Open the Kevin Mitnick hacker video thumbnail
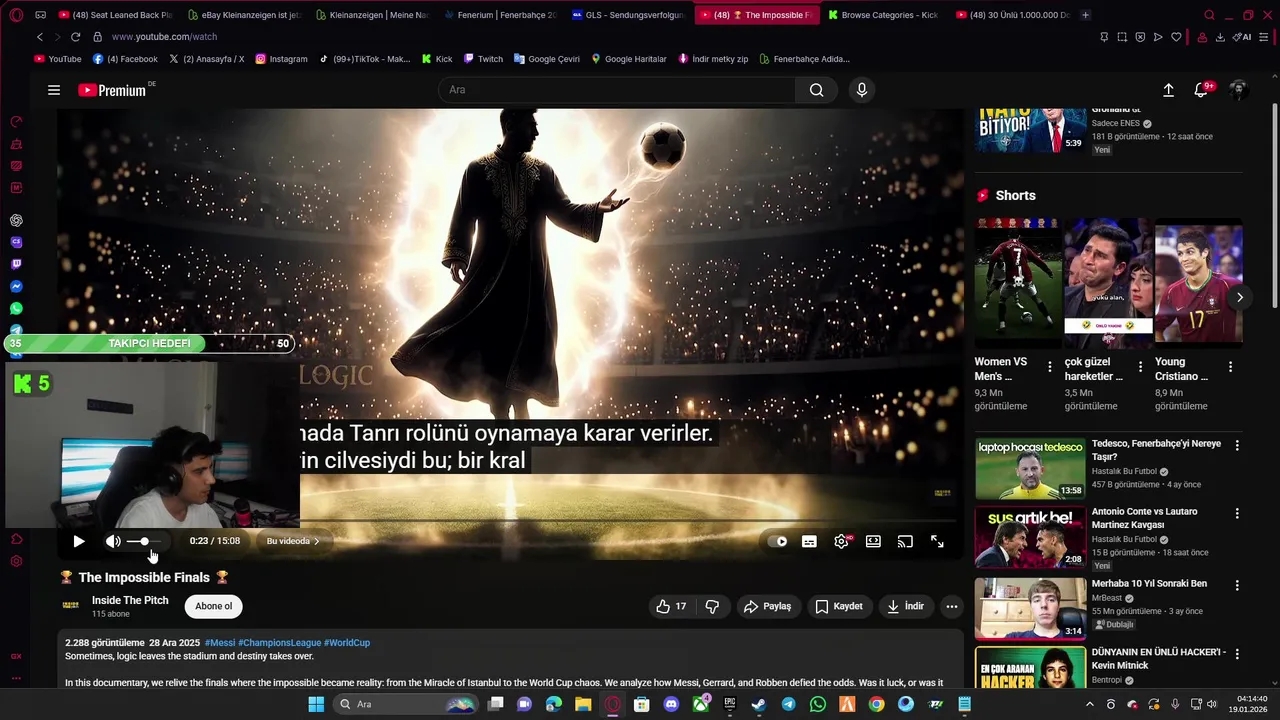This screenshot has width=1280, height=720. click(1030, 668)
